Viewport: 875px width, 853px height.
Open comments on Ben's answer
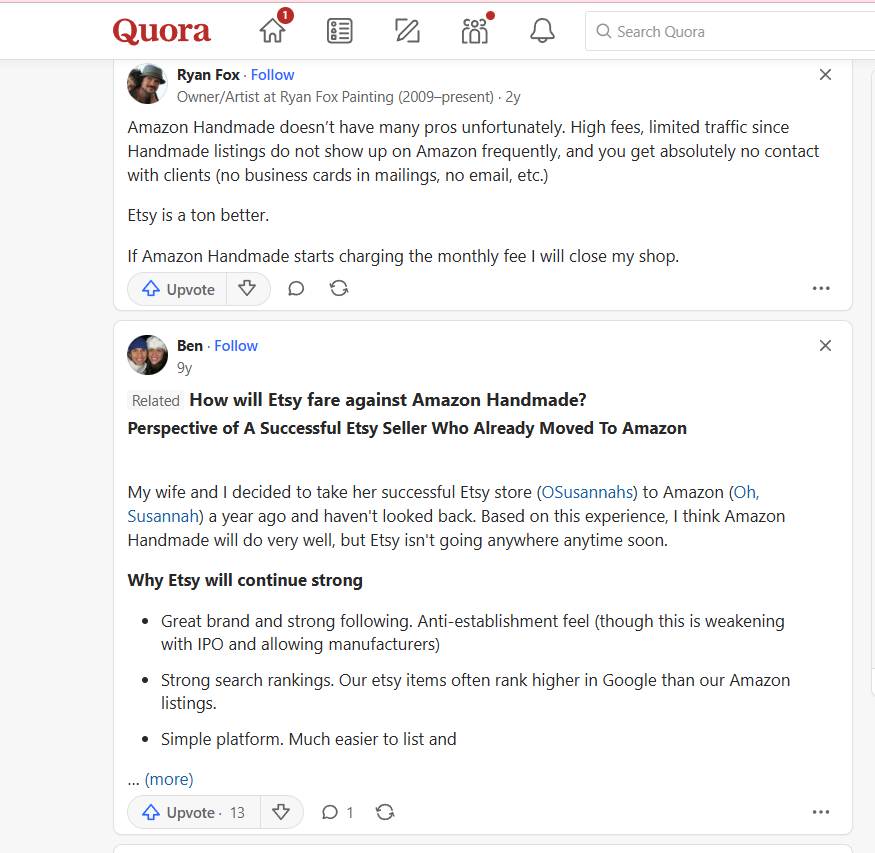pos(337,812)
